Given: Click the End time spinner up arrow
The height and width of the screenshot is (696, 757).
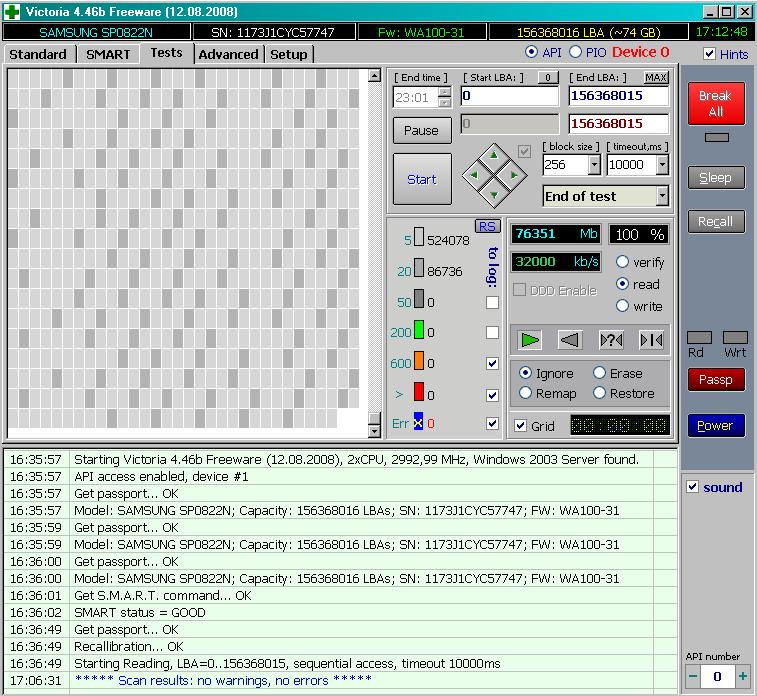Looking at the screenshot, I should (x=445, y=92).
